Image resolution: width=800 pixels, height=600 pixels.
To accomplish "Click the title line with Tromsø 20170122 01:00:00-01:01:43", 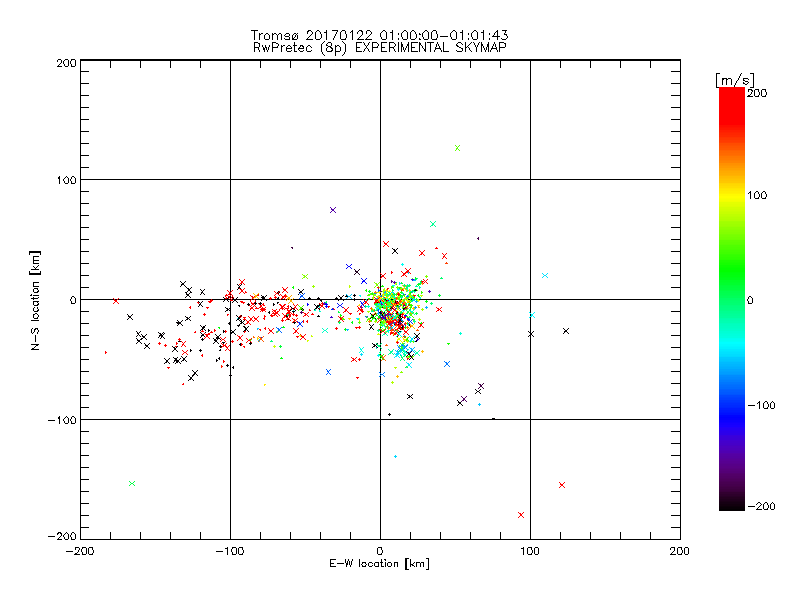I will tap(379, 35).
